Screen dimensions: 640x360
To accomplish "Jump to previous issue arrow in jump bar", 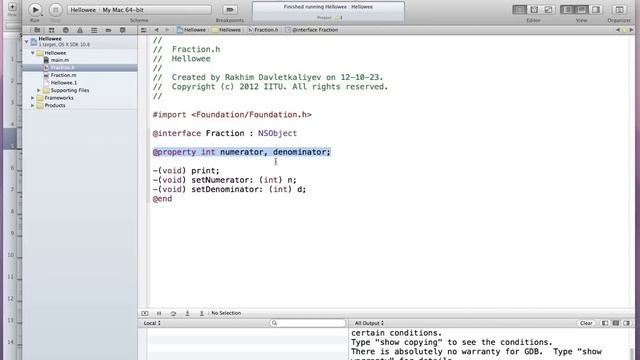I will 618,30.
